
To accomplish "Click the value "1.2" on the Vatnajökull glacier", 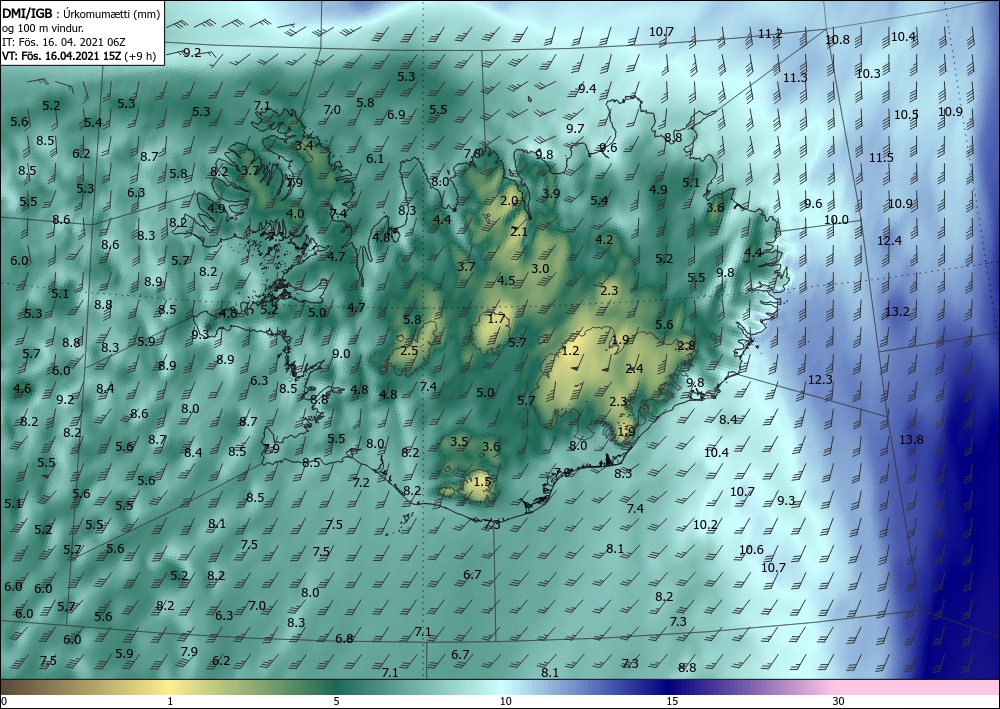I will click(570, 351).
